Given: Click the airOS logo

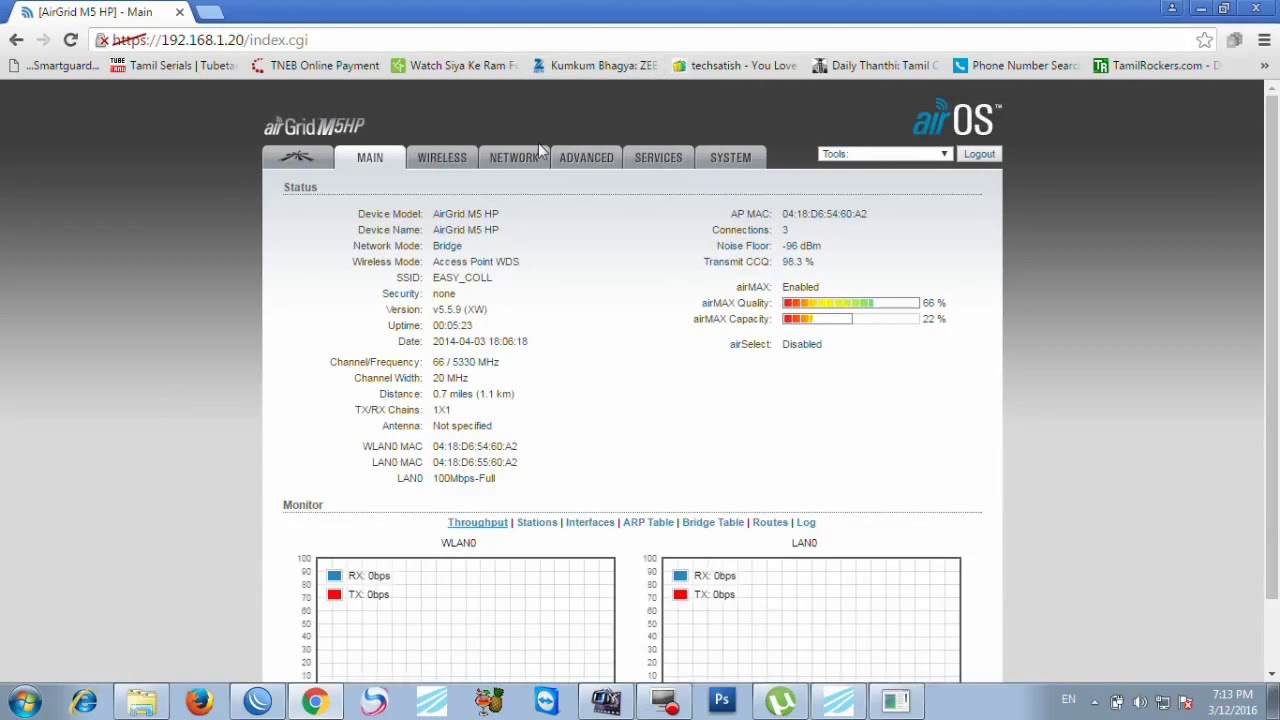Looking at the screenshot, I should pos(956,118).
